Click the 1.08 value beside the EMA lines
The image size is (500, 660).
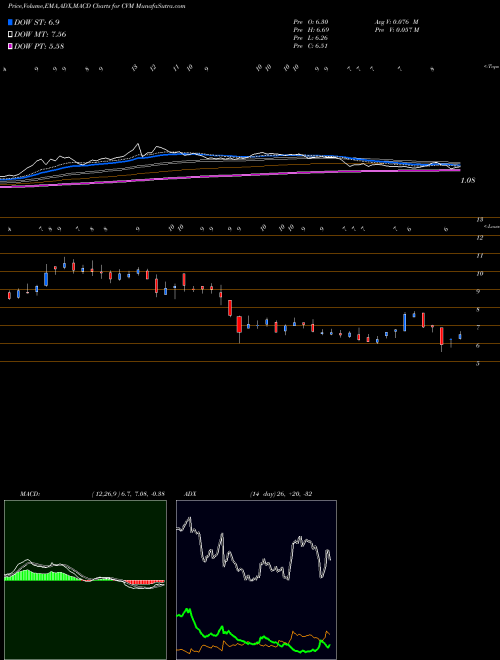coord(468,181)
